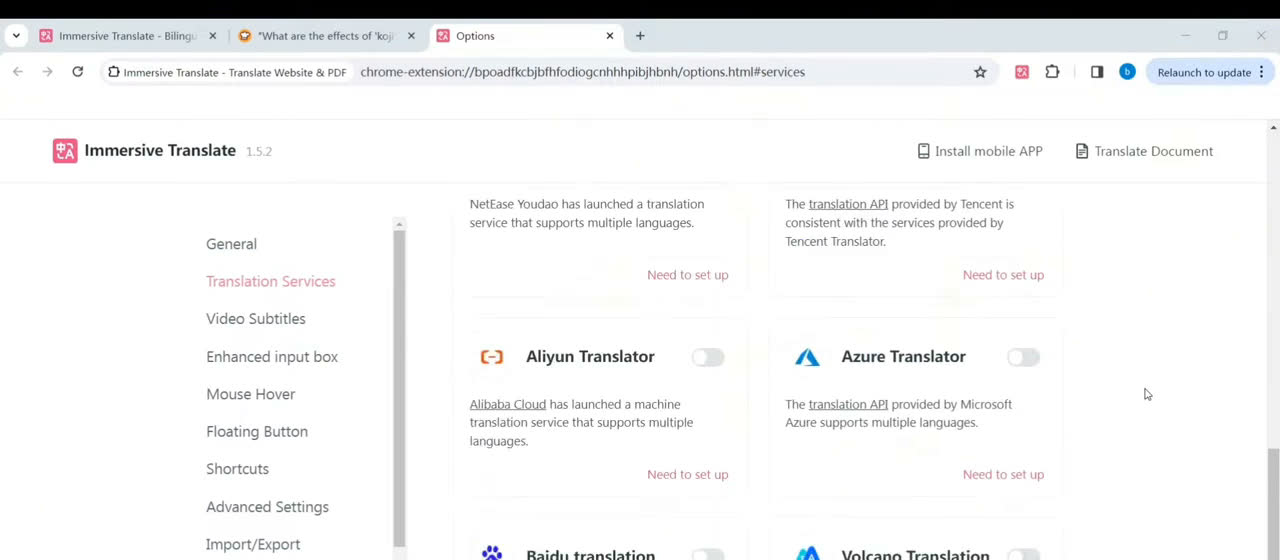
Task: Click the Volcano Translation heading
Action: pos(915,555)
